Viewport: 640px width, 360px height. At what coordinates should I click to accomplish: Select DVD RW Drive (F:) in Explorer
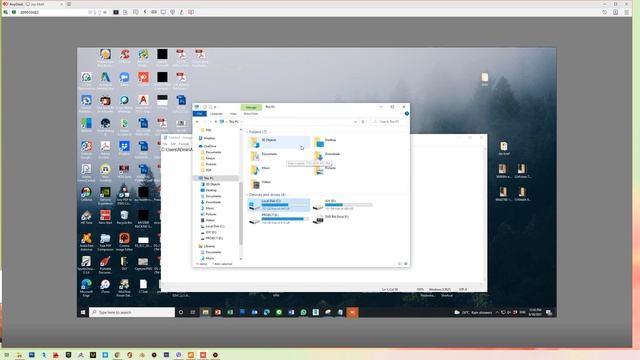pyautogui.click(x=331, y=219)
